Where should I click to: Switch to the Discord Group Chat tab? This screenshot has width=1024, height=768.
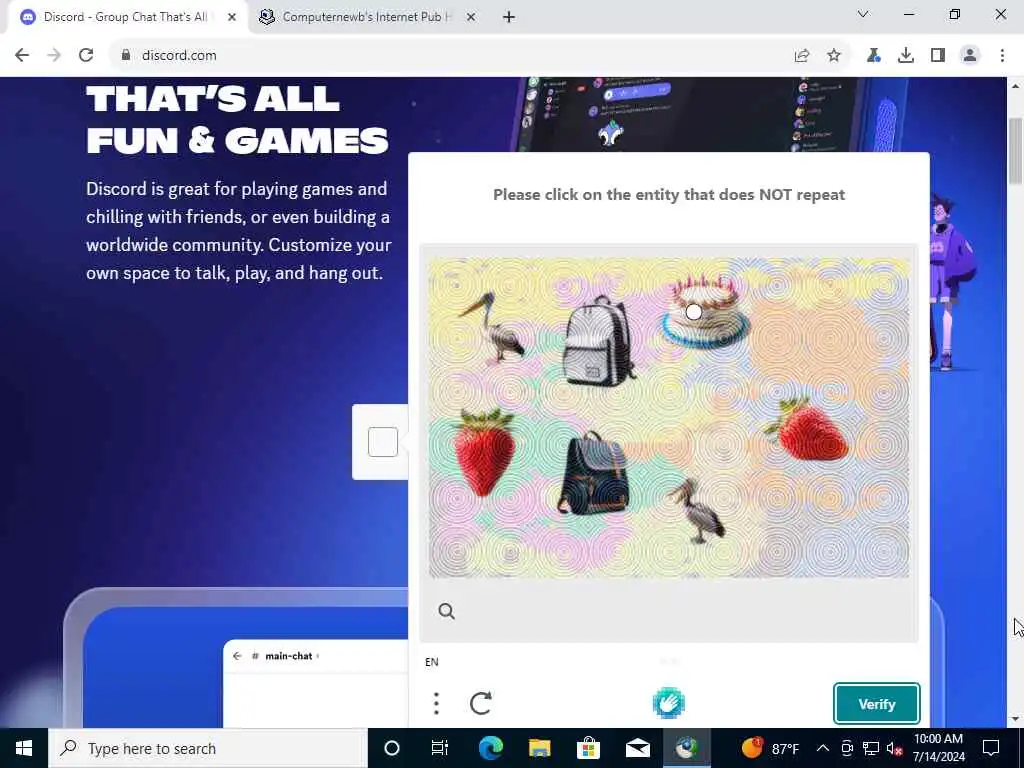[125, 17]
